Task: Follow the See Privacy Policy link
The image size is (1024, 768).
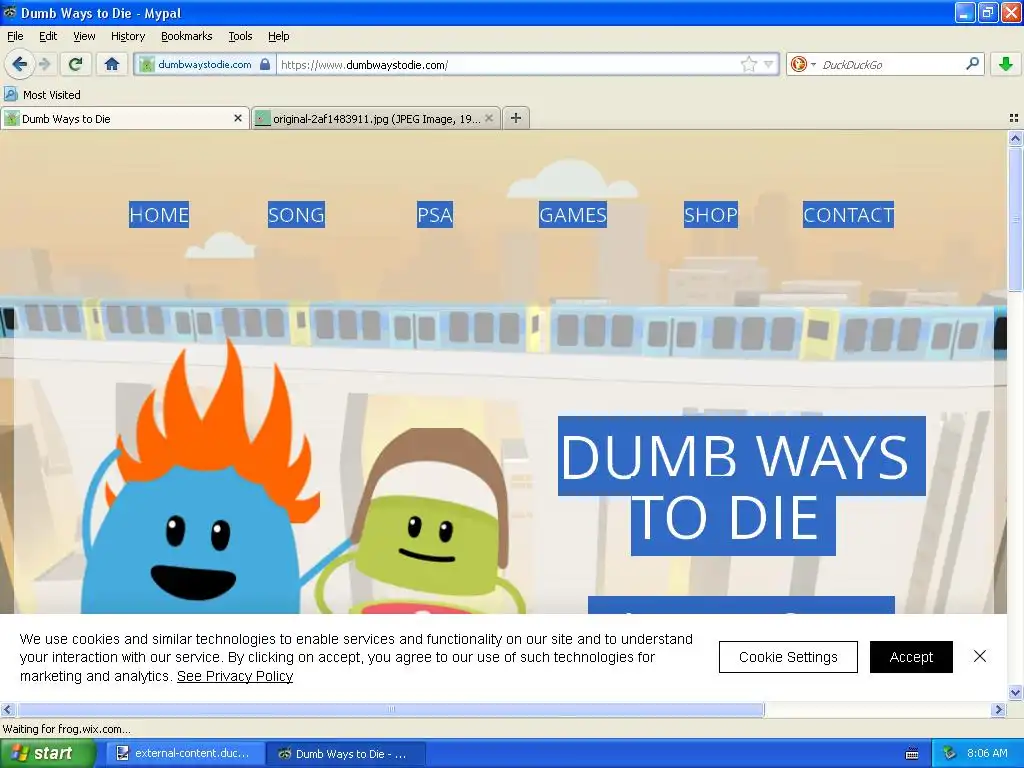Action: point(235,676)
